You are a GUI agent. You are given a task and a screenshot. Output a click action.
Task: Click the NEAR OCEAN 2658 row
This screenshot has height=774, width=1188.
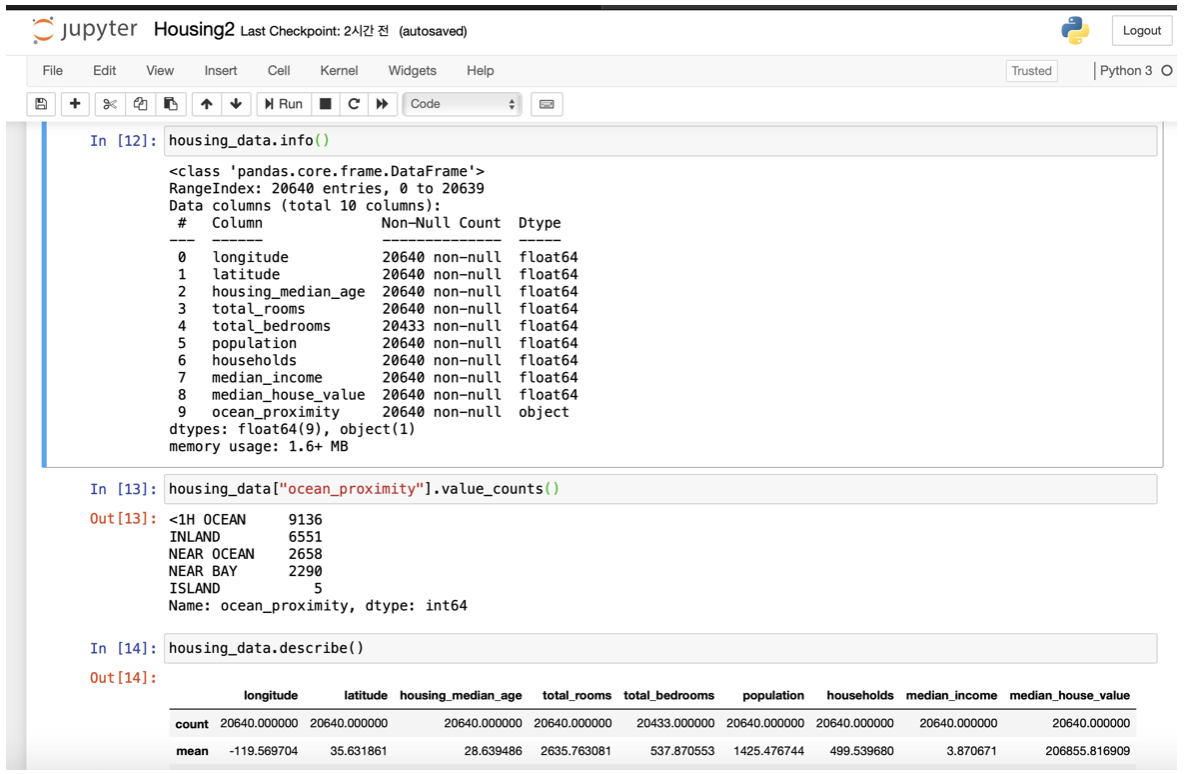(x=245, y=554)
